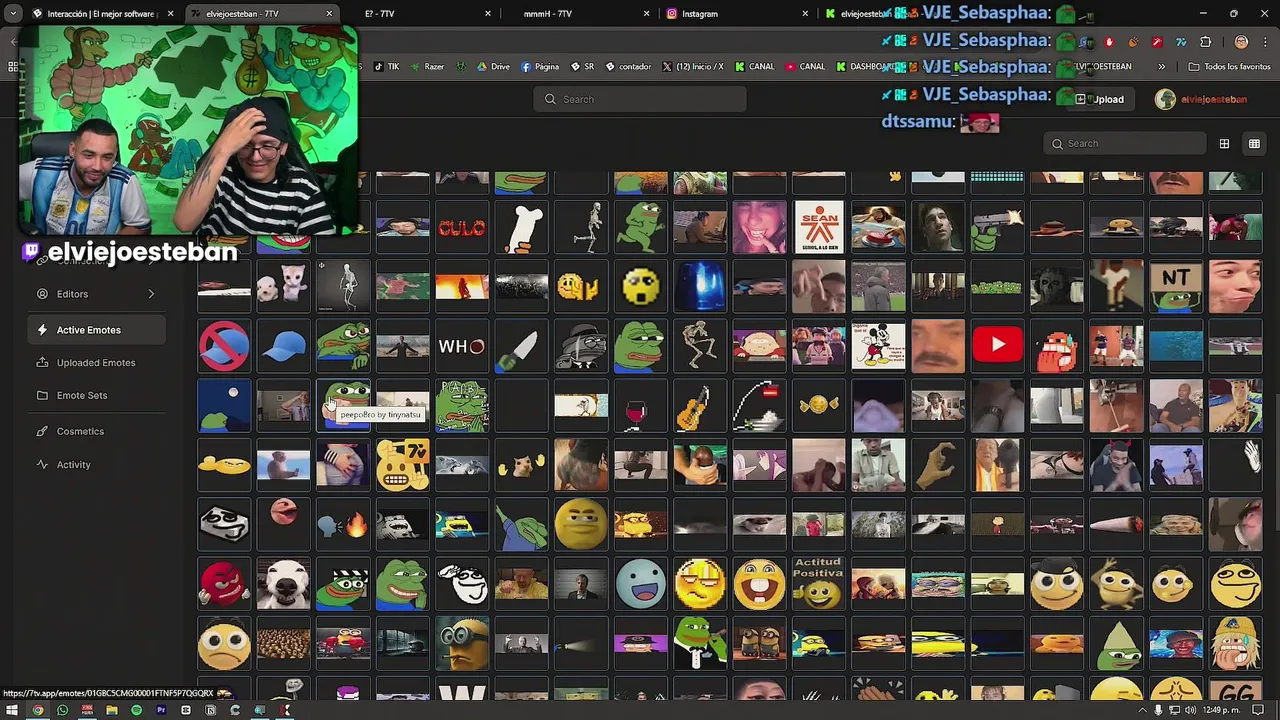The image size is (1280, 720).
Task: Open the yellow 7TV logo face emote
Action: tap(403, 464)
